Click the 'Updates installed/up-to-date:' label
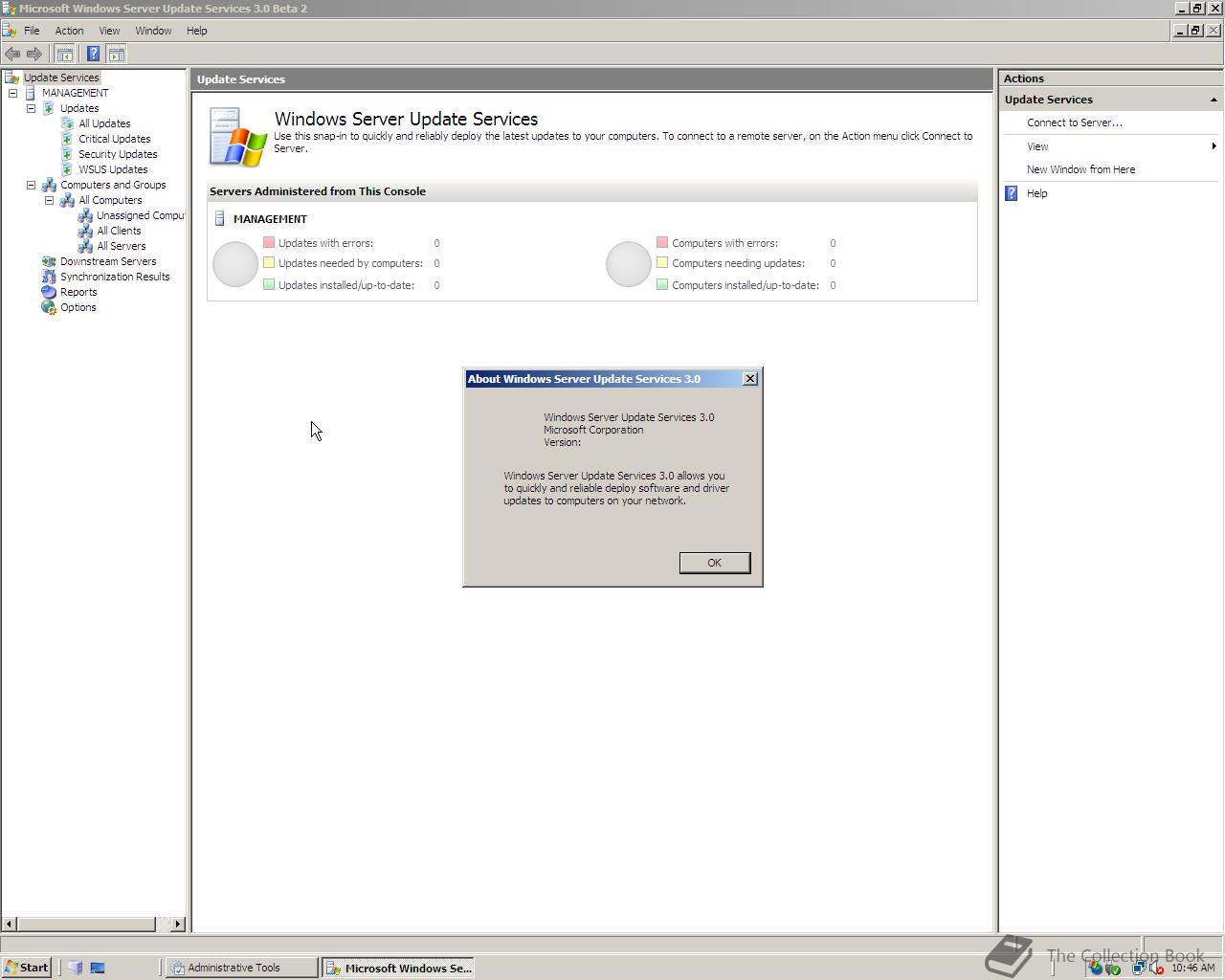This screenshot has width=1225, height=980. 346,285
